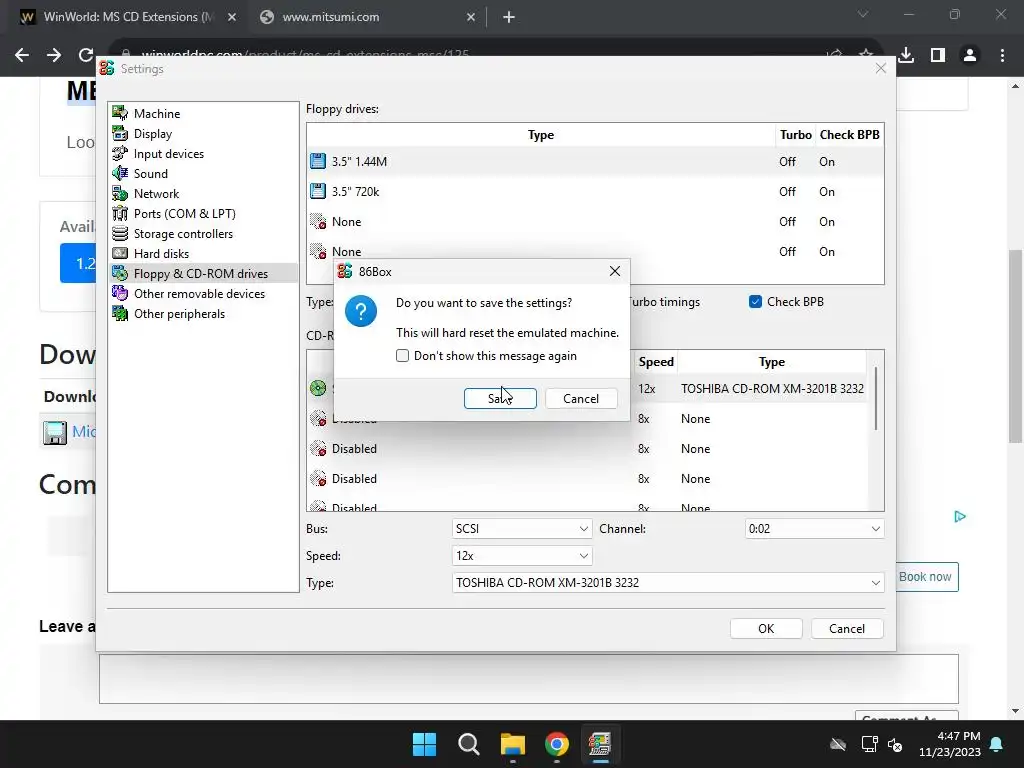Select the 3.5" 720k floppy row
This screenshot has height=768, width=1024.
(x=595, y=191)
